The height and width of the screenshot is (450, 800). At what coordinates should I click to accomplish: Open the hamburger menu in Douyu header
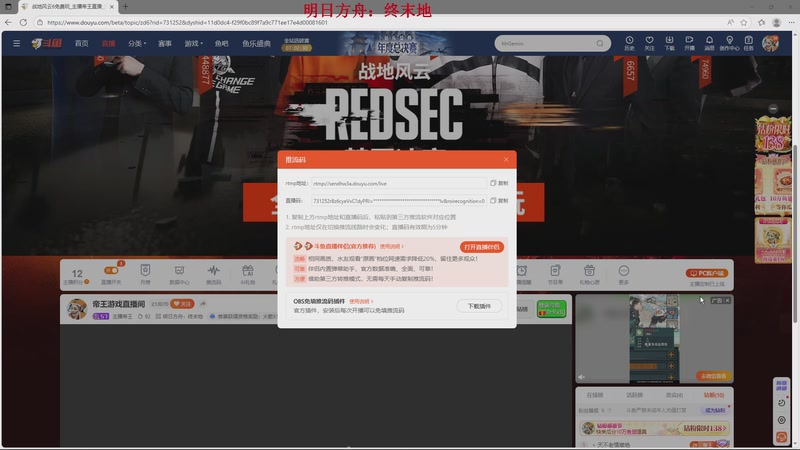click(17, 43)
